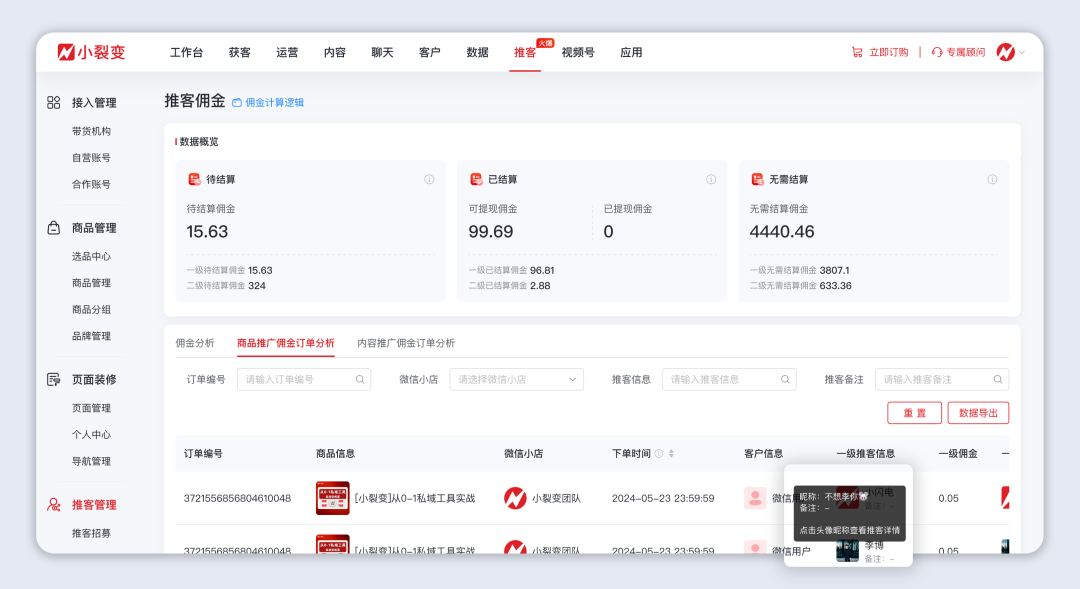Image resolution: width=1080 pixels, height=589 pixels.
Task: Click the info icon on the 待结算 card
Action: [429, 179]
